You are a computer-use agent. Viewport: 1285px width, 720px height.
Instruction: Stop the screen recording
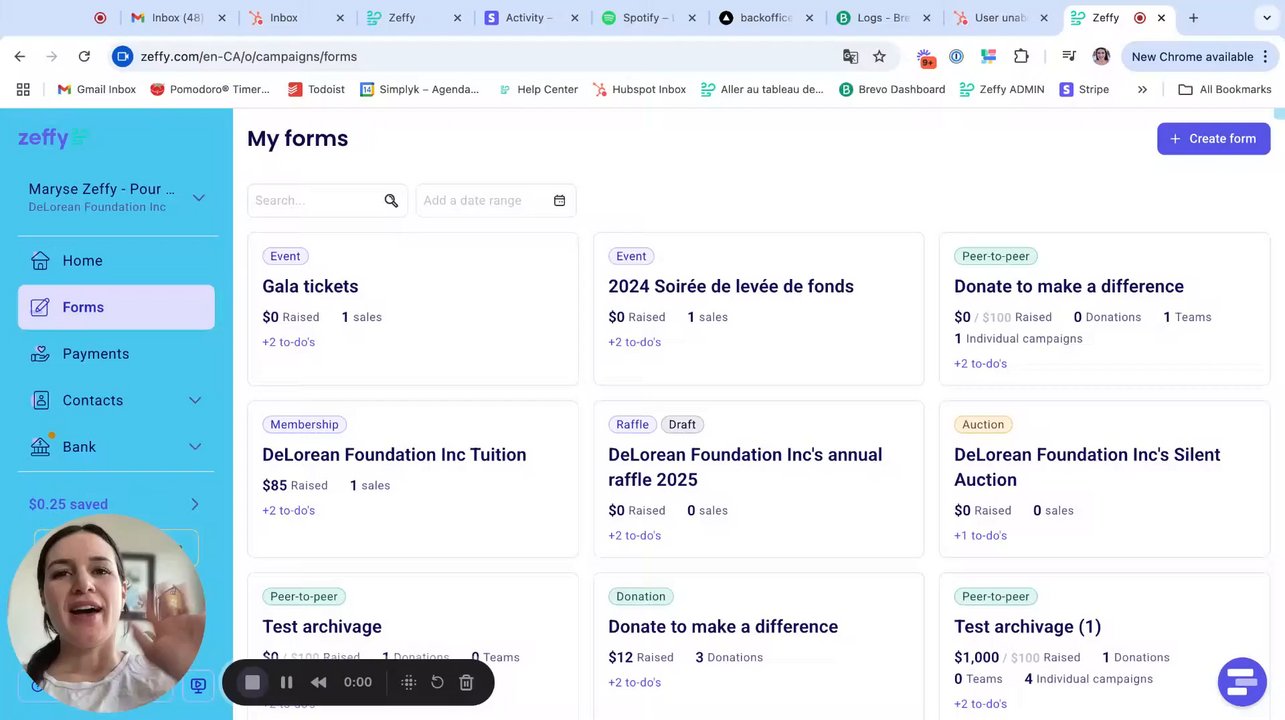click(252, 682)
